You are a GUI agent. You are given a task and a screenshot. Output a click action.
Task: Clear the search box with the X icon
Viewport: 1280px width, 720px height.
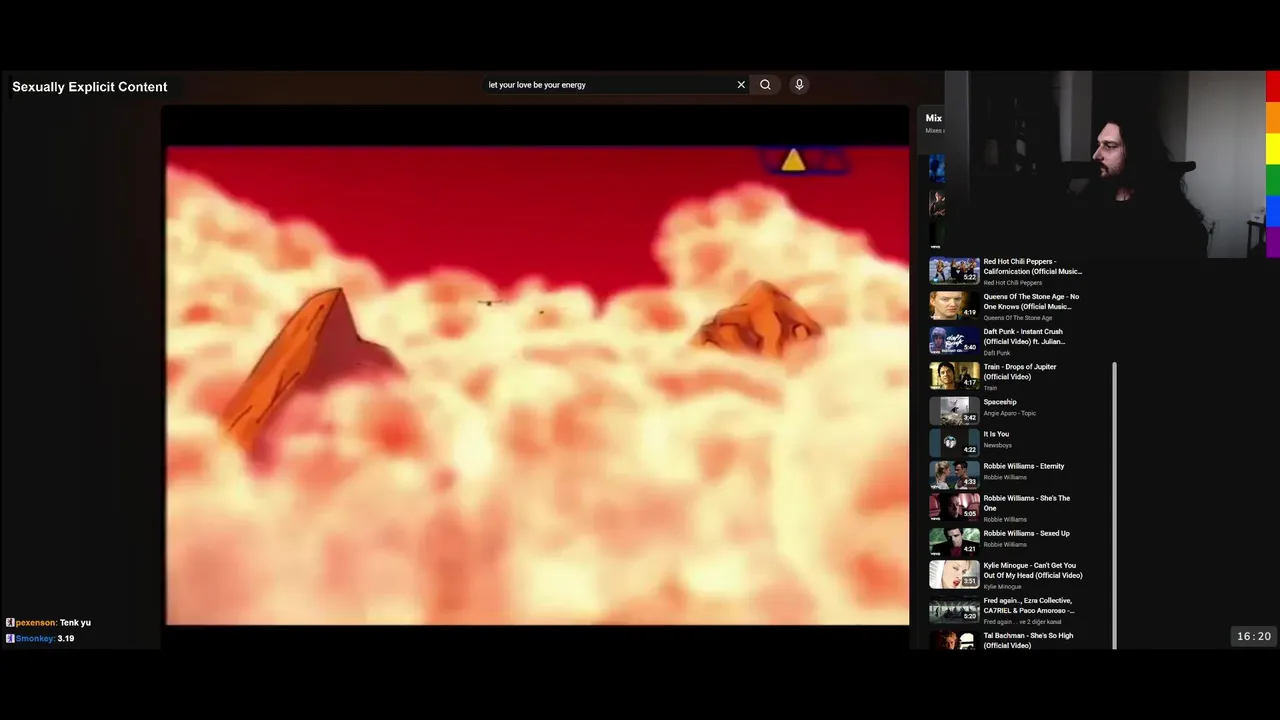pos(741,85)
